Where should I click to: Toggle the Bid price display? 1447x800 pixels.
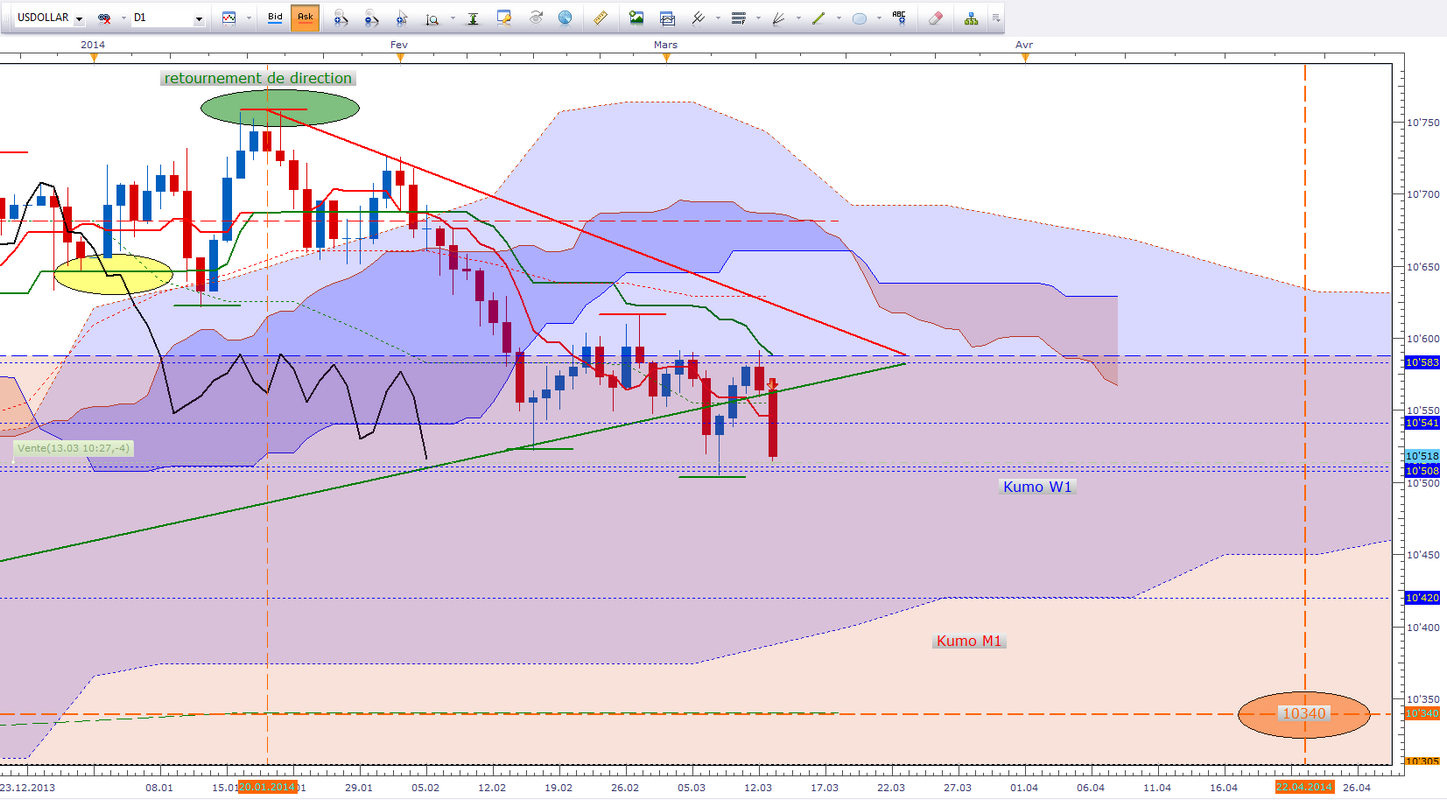(x=275, y=18)
